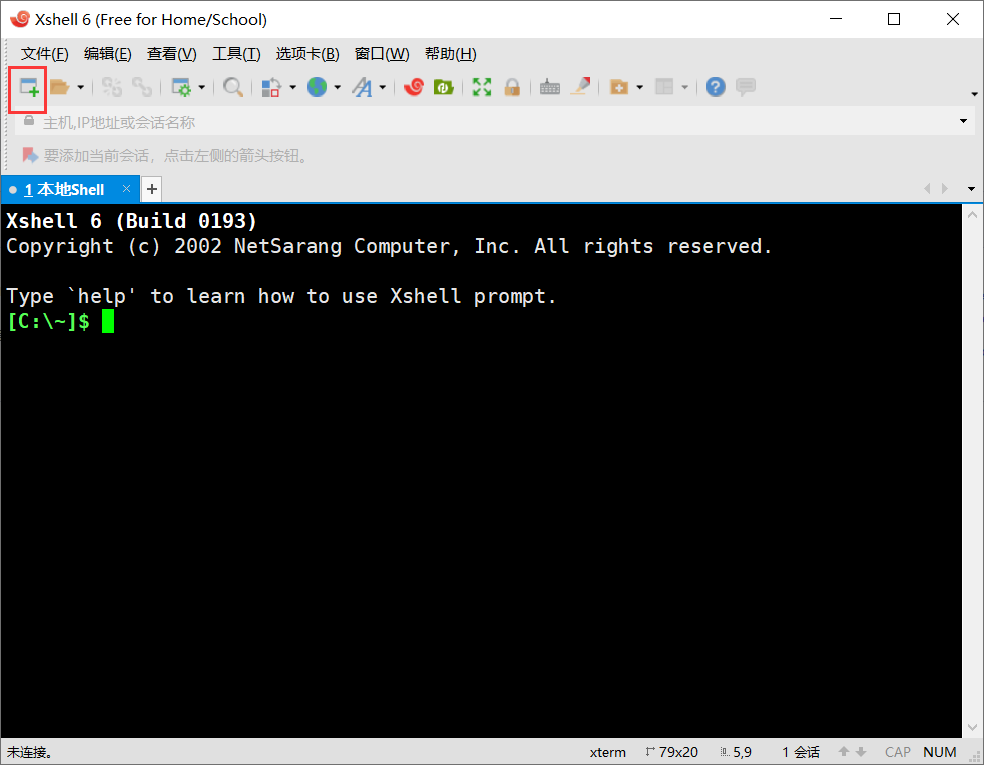Open session properties gear icon
This screenshot has width=984, height=765.
[181, 87]
